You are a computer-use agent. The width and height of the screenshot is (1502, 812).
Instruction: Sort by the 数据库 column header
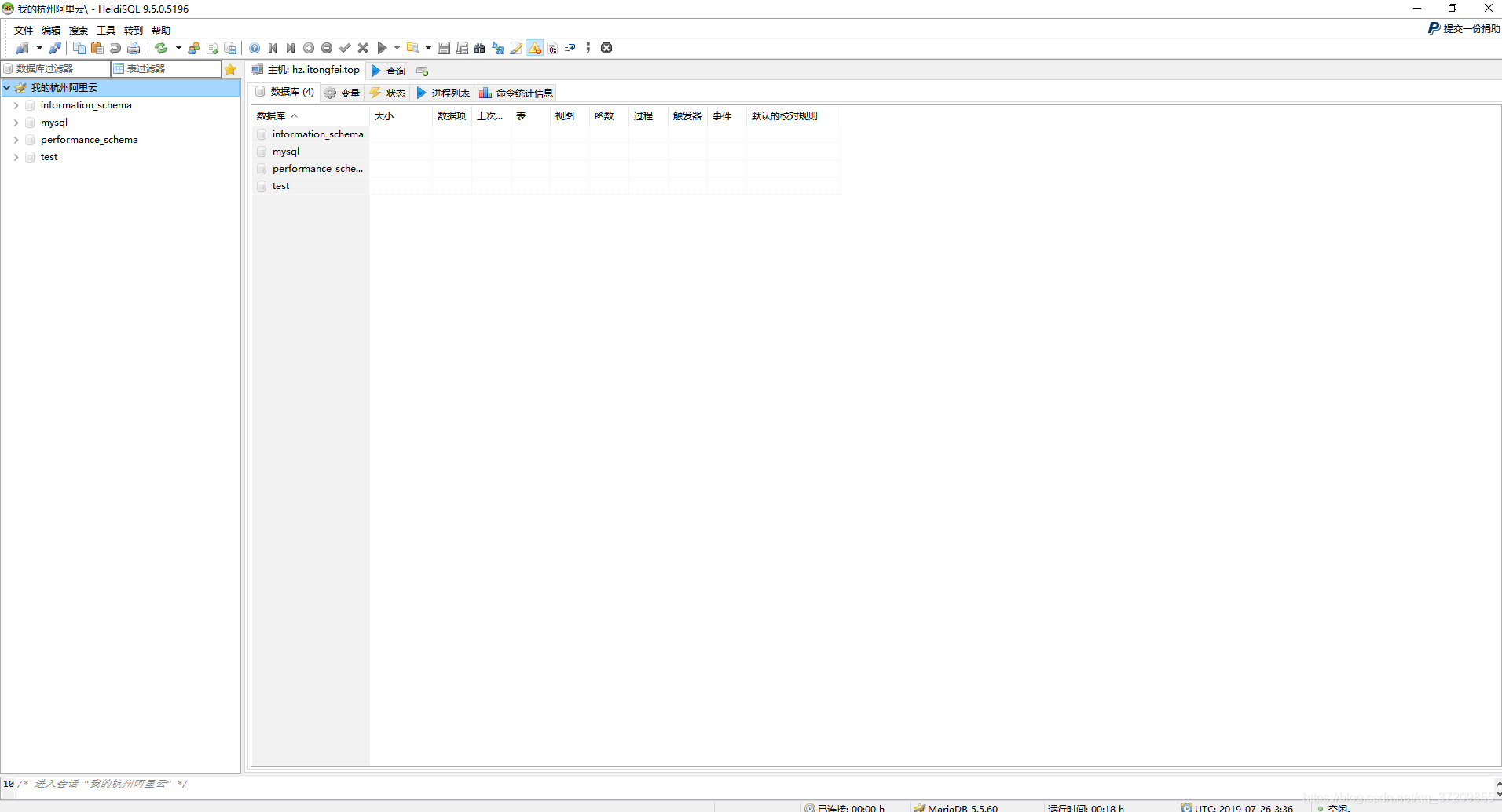pyautogui.click(x=310, y=116)
